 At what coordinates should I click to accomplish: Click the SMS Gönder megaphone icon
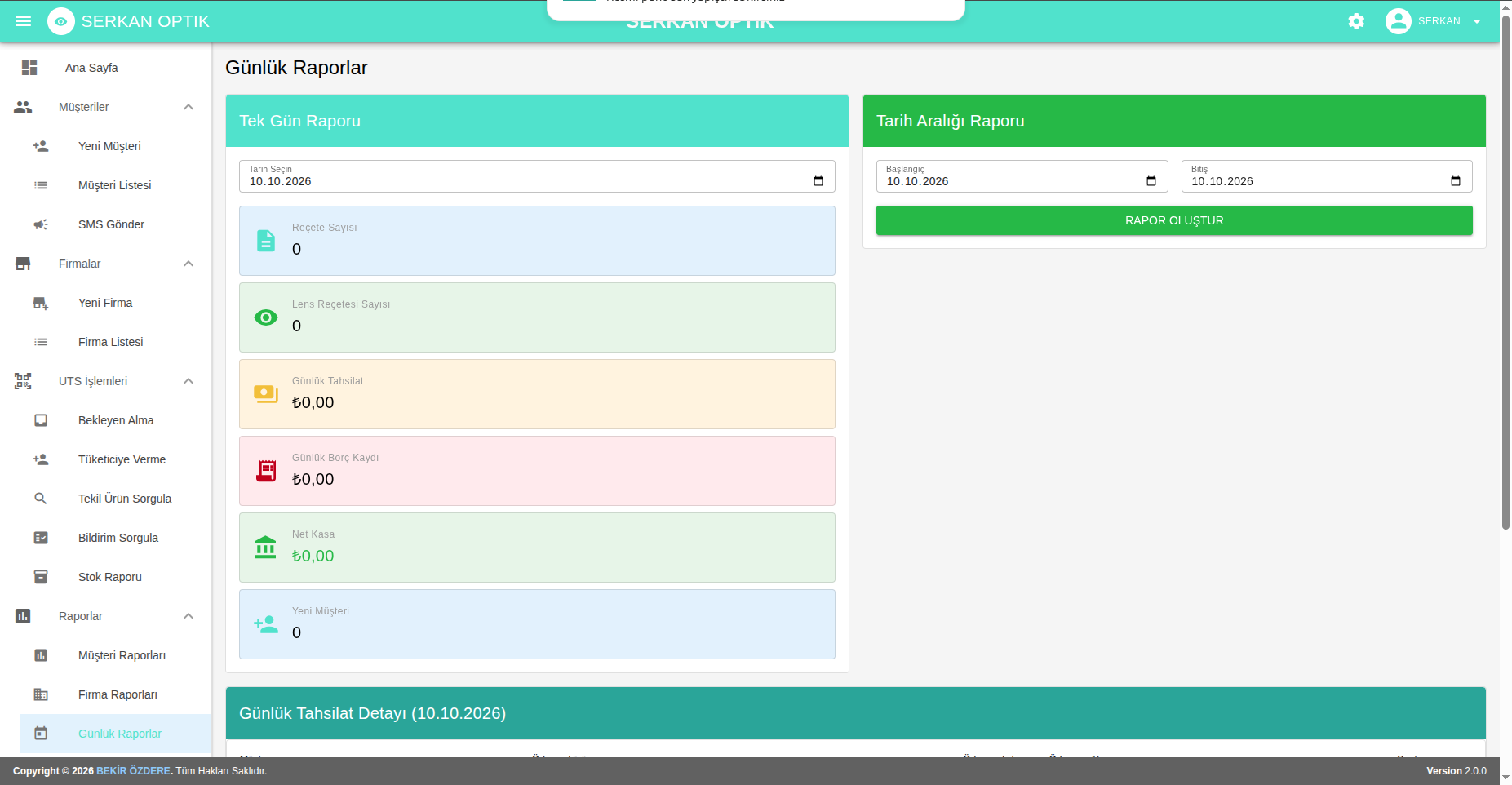pos(41,224)
